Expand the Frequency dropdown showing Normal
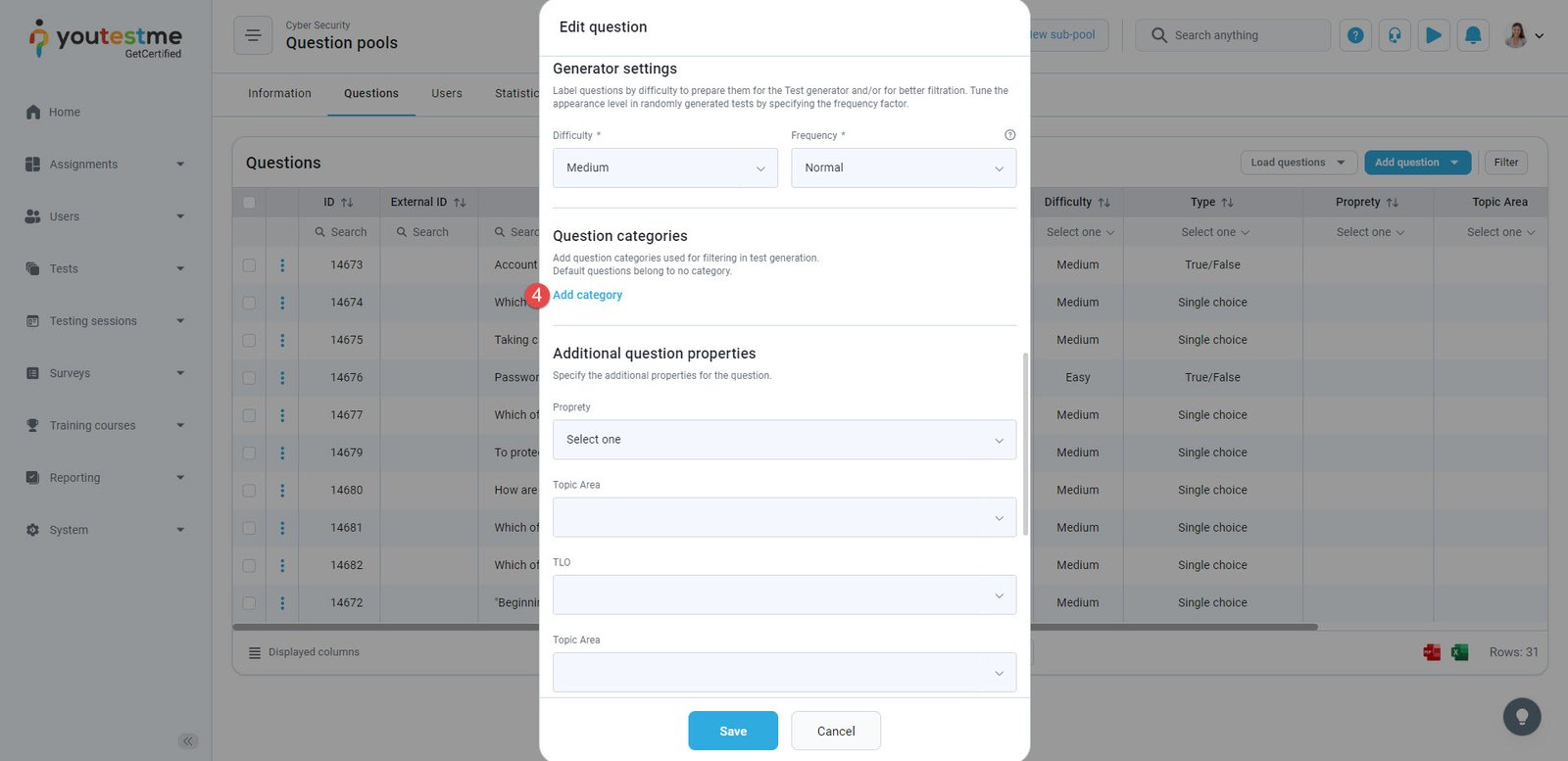1568x761 pixels. click(x=903, y=168)
